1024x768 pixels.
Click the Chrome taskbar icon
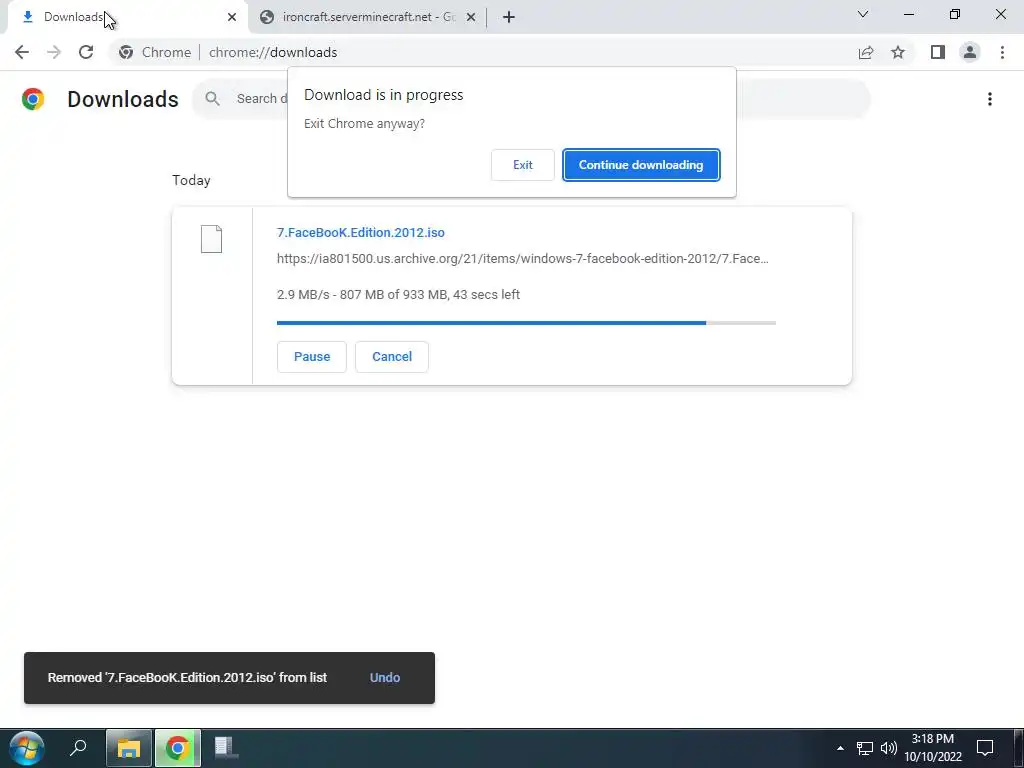[178, 748]
